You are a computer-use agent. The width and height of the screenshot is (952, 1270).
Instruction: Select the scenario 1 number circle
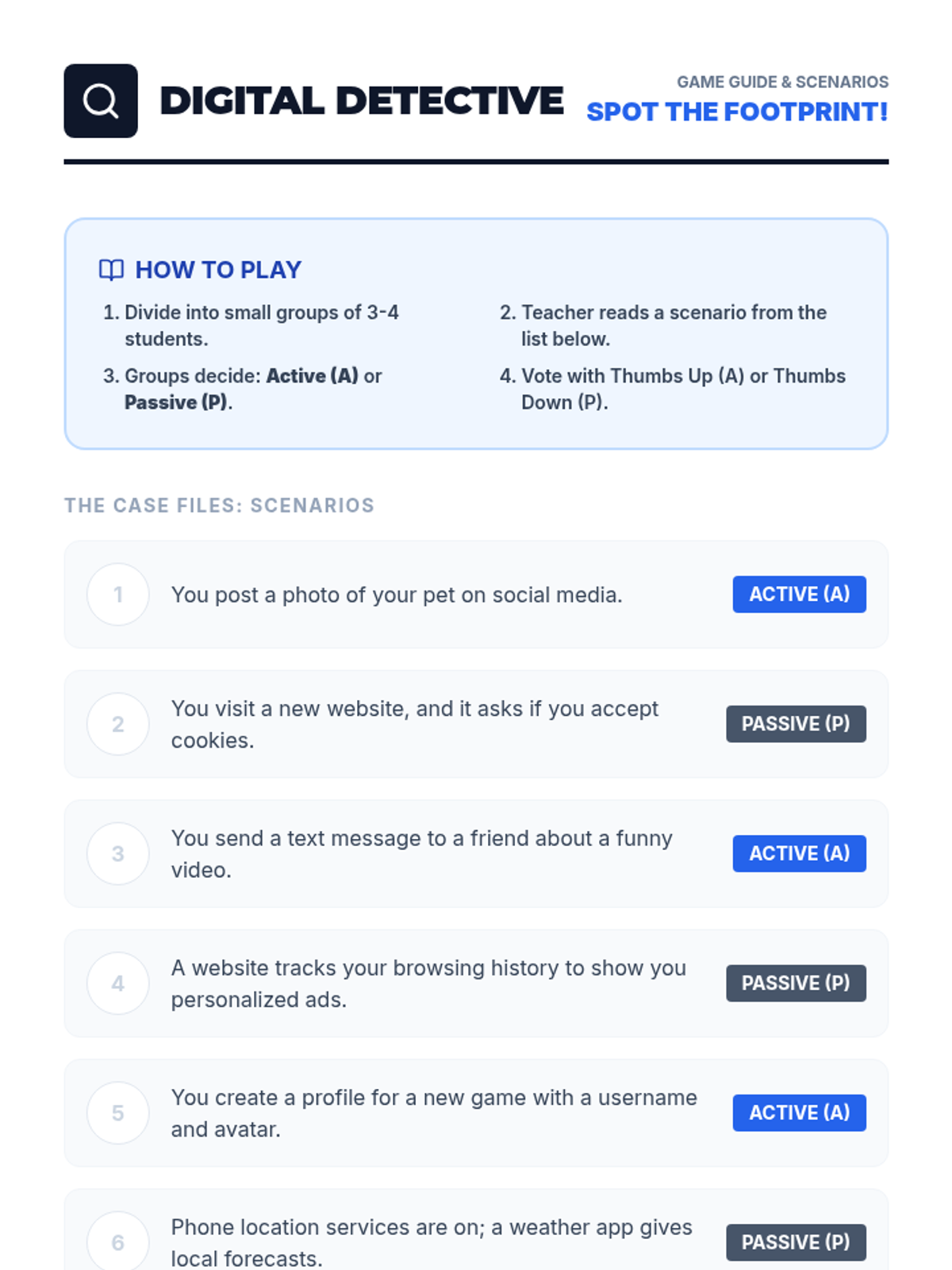click(118, 595)
